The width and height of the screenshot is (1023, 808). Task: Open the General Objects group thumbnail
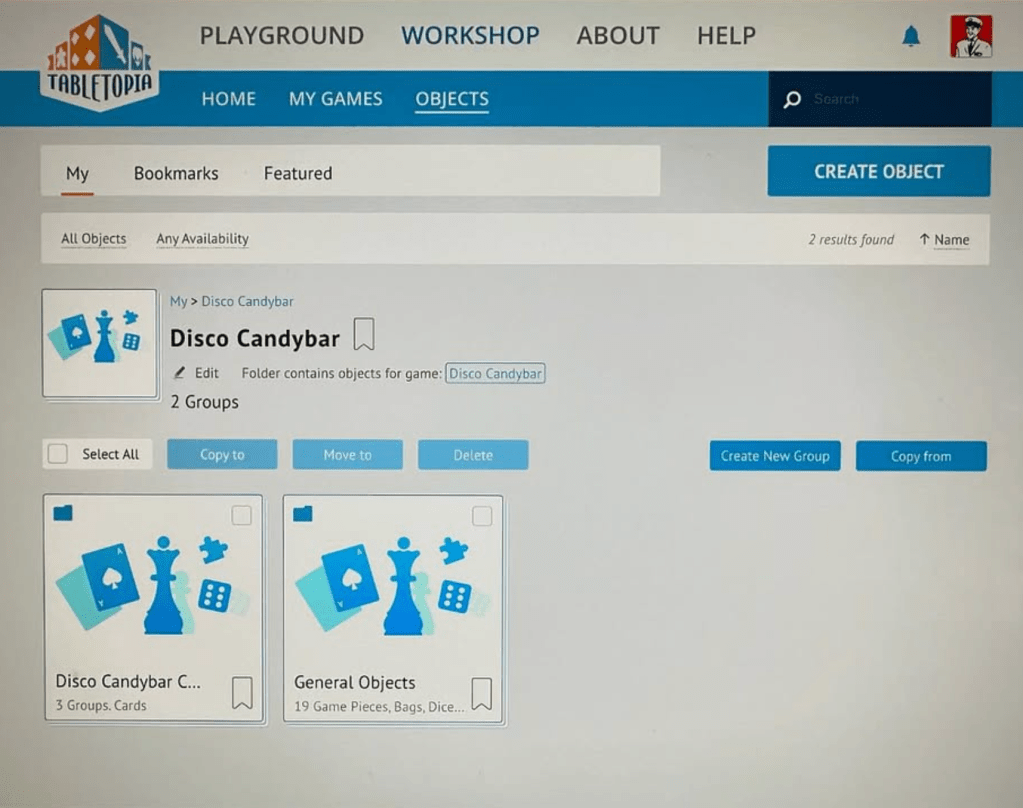coord(393,590)
